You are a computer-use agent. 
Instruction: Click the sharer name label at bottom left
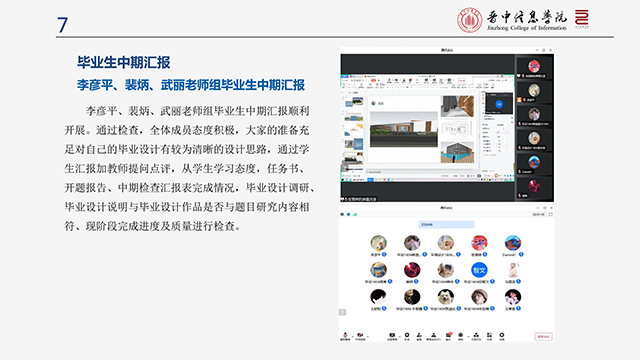coord(359,199)
